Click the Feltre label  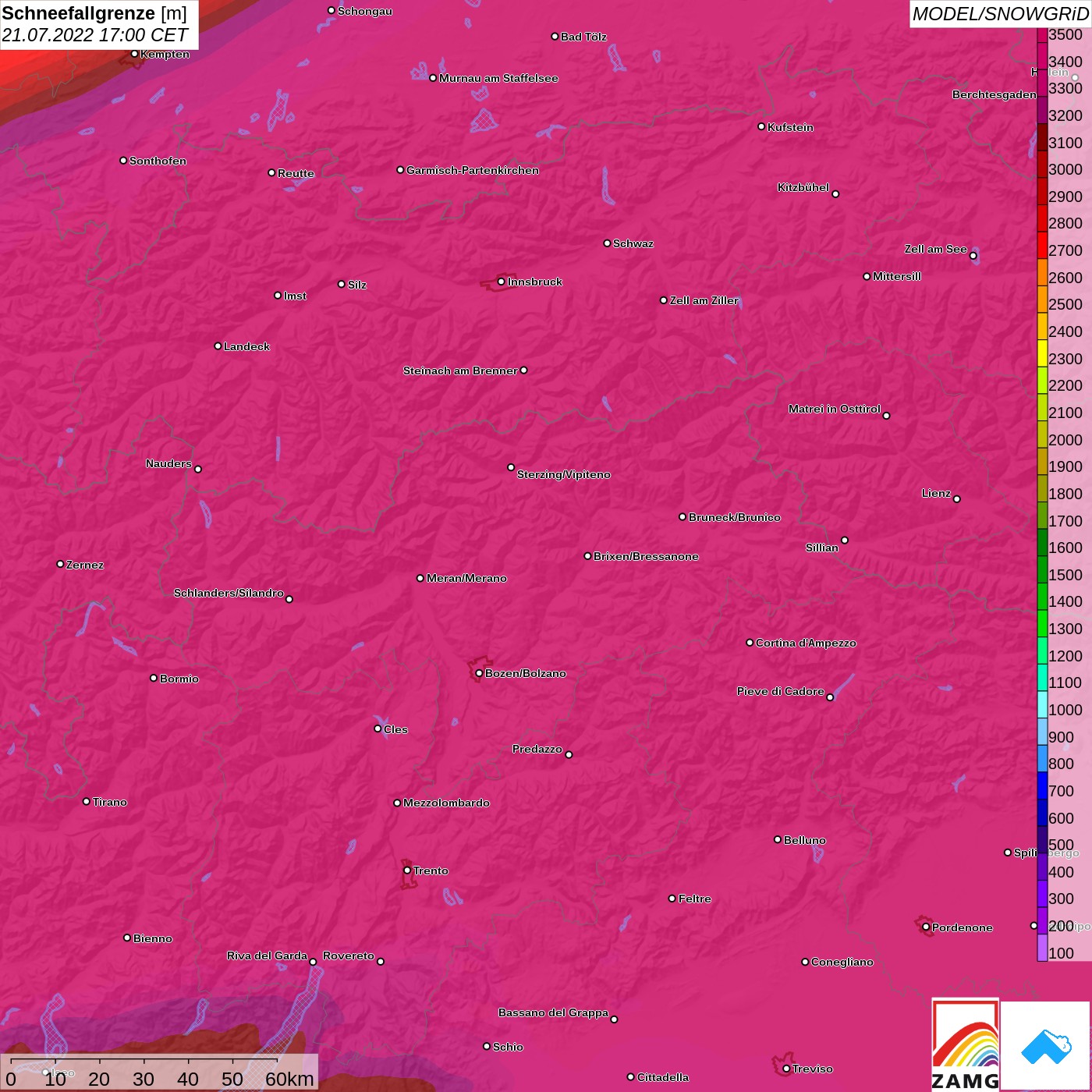(x=695, y=899)
